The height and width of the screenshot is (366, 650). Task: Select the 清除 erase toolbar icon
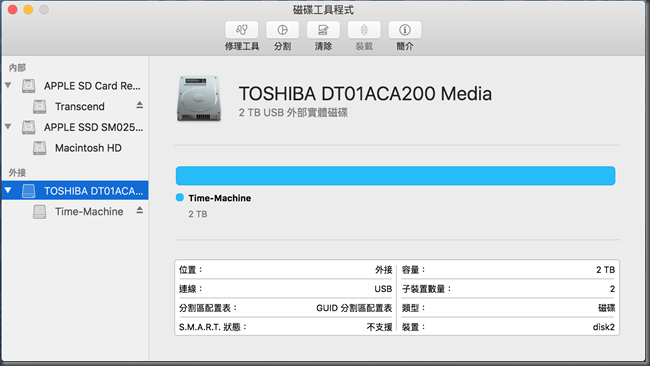pyautogui.click(x=323, y=30)
